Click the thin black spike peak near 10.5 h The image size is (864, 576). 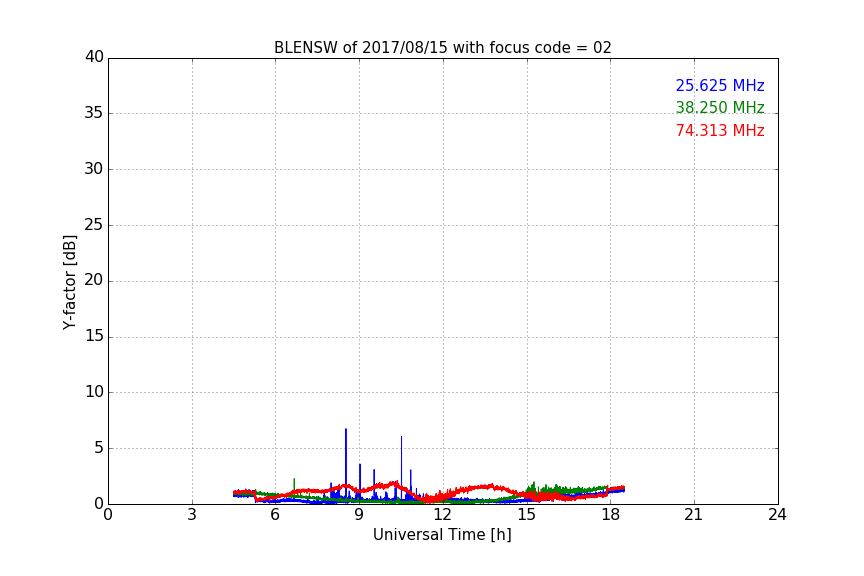(x=402, y=437)
